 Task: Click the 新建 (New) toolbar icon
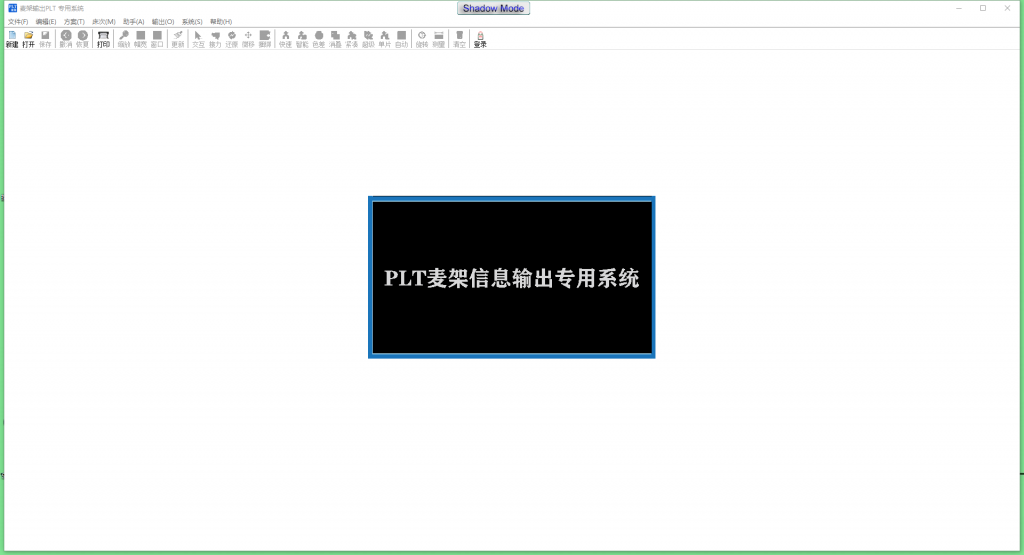12,38
